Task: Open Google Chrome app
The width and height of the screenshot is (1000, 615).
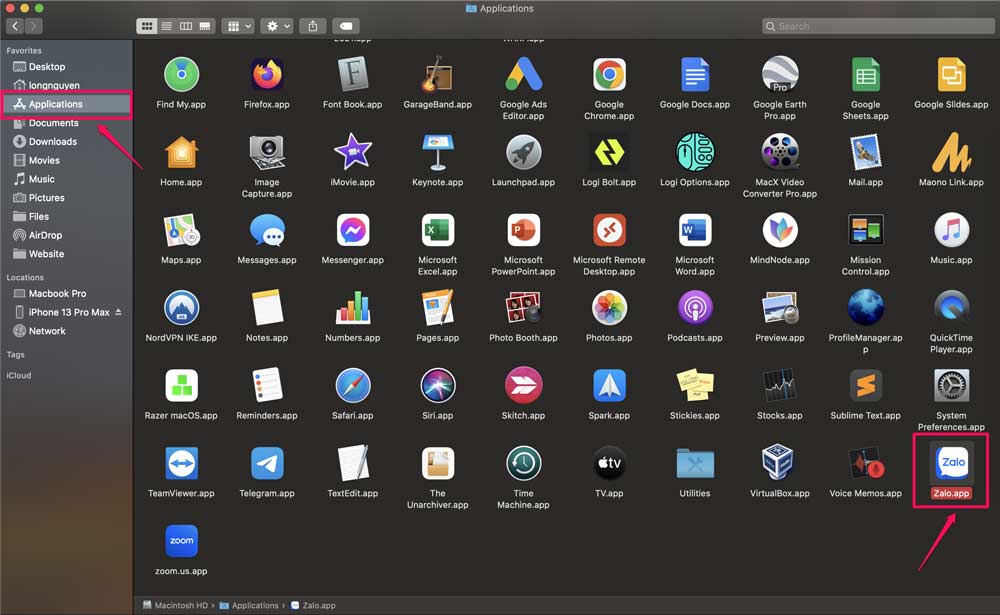Action: 609,75
